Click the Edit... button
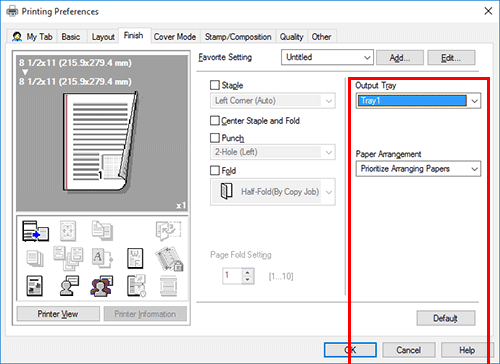This screenshot has width=500, height=364. click(451, 58)
